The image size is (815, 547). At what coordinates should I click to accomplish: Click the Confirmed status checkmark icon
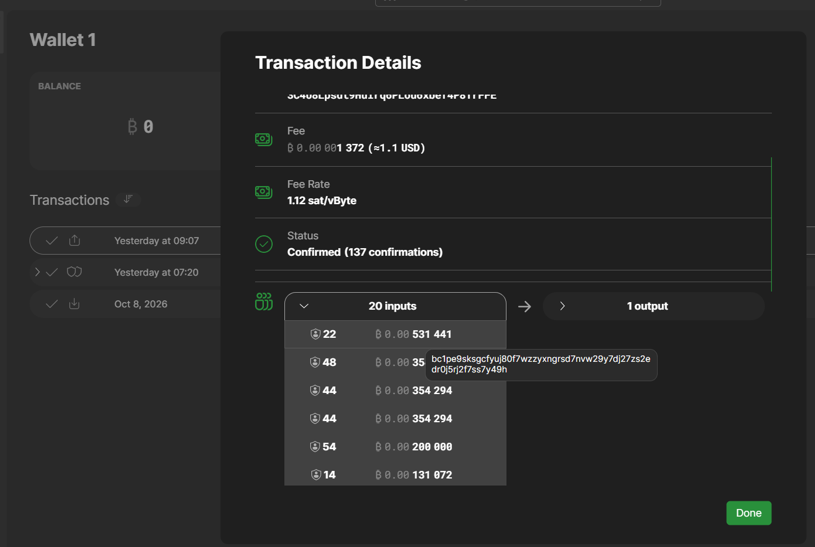click(264, 244)
